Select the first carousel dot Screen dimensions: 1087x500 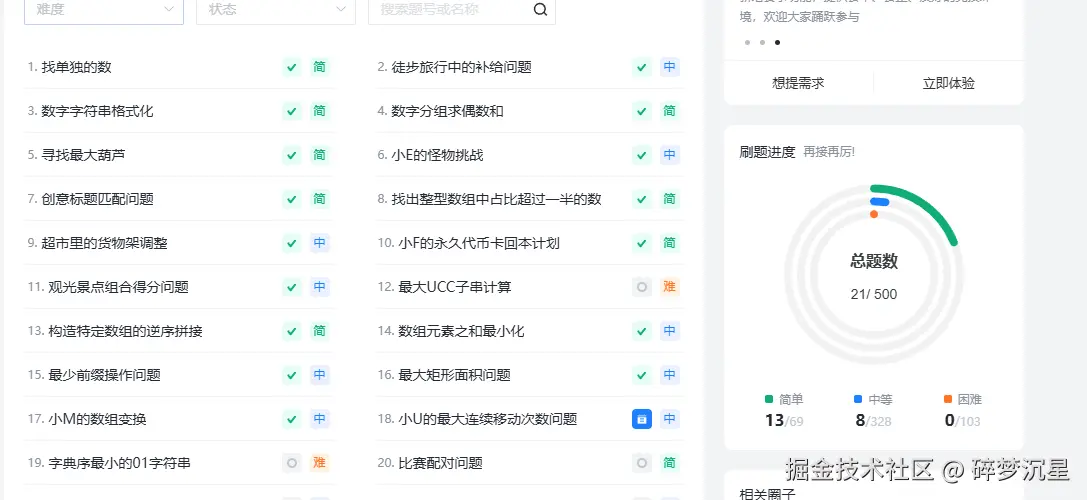[x=747, y=42]
